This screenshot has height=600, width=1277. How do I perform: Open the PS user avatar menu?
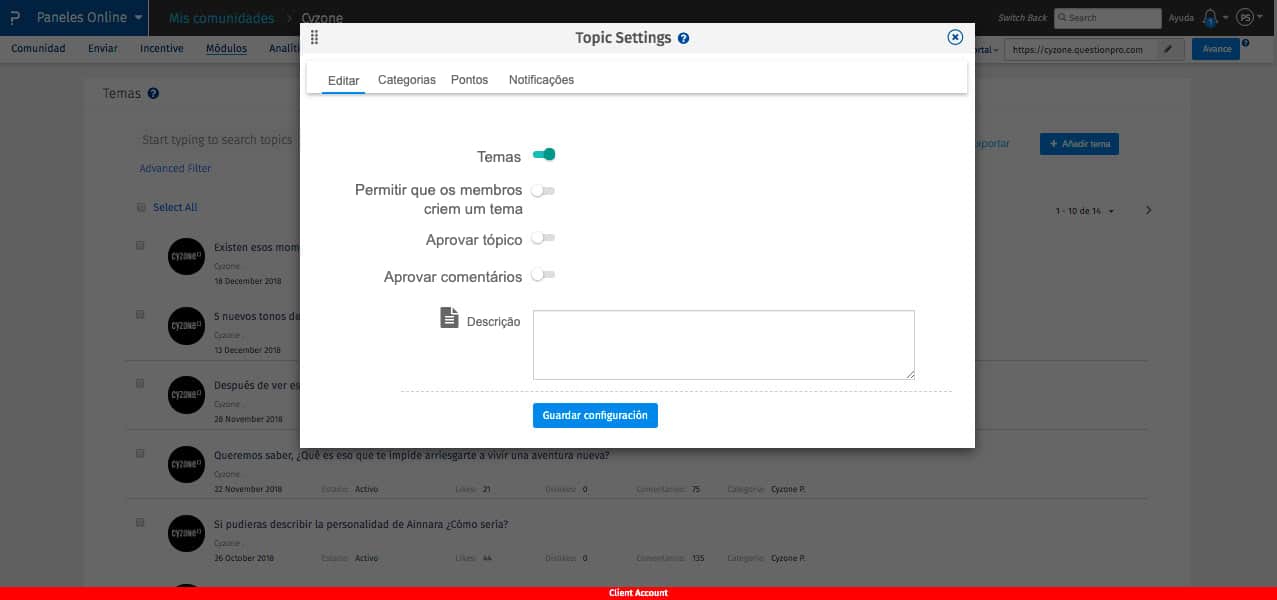[1244, 18]
